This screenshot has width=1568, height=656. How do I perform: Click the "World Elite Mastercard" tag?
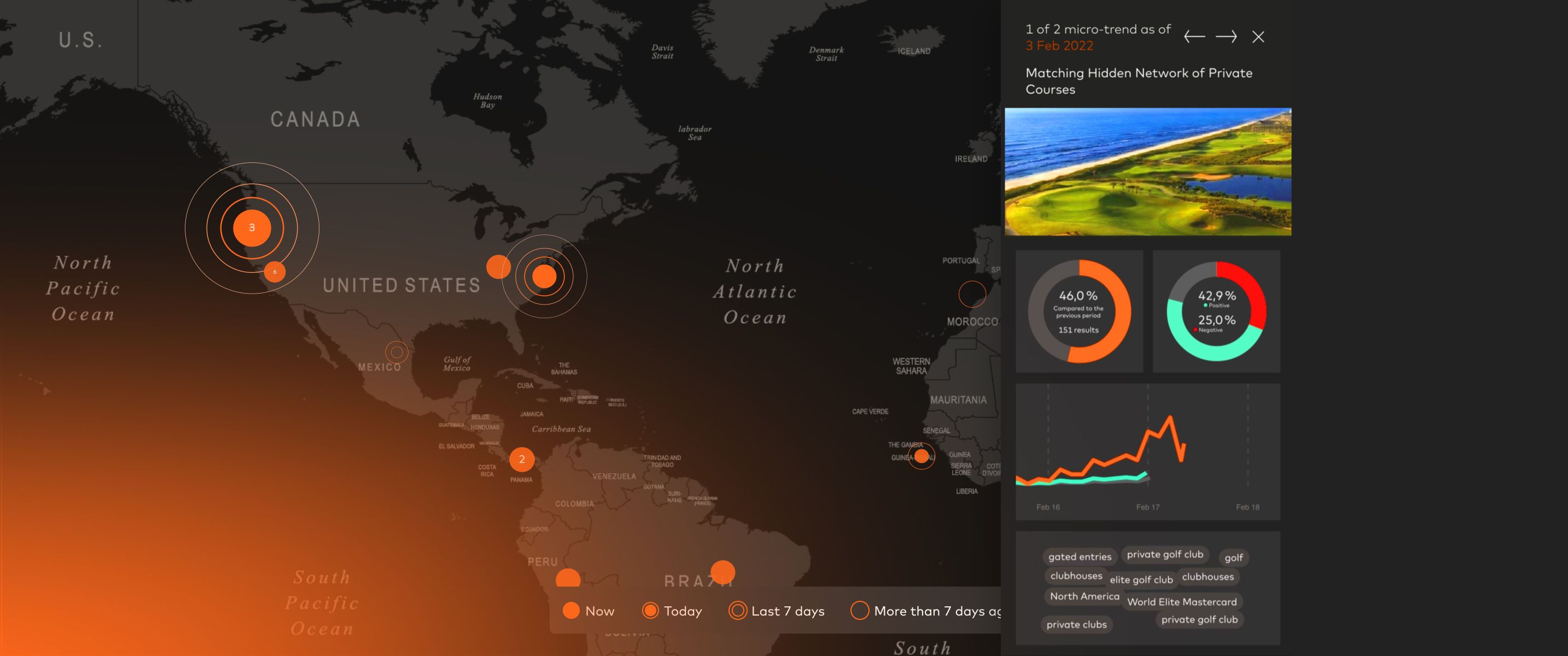(1181, 602)
